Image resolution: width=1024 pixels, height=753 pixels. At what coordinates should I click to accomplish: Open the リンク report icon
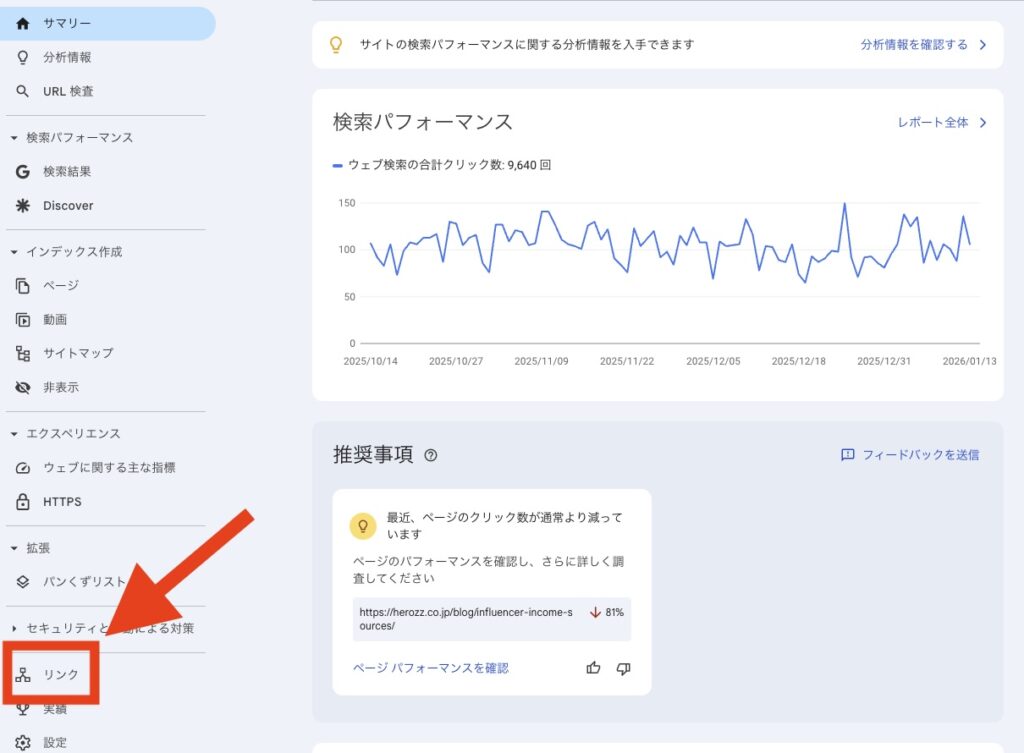coord(23,674)
